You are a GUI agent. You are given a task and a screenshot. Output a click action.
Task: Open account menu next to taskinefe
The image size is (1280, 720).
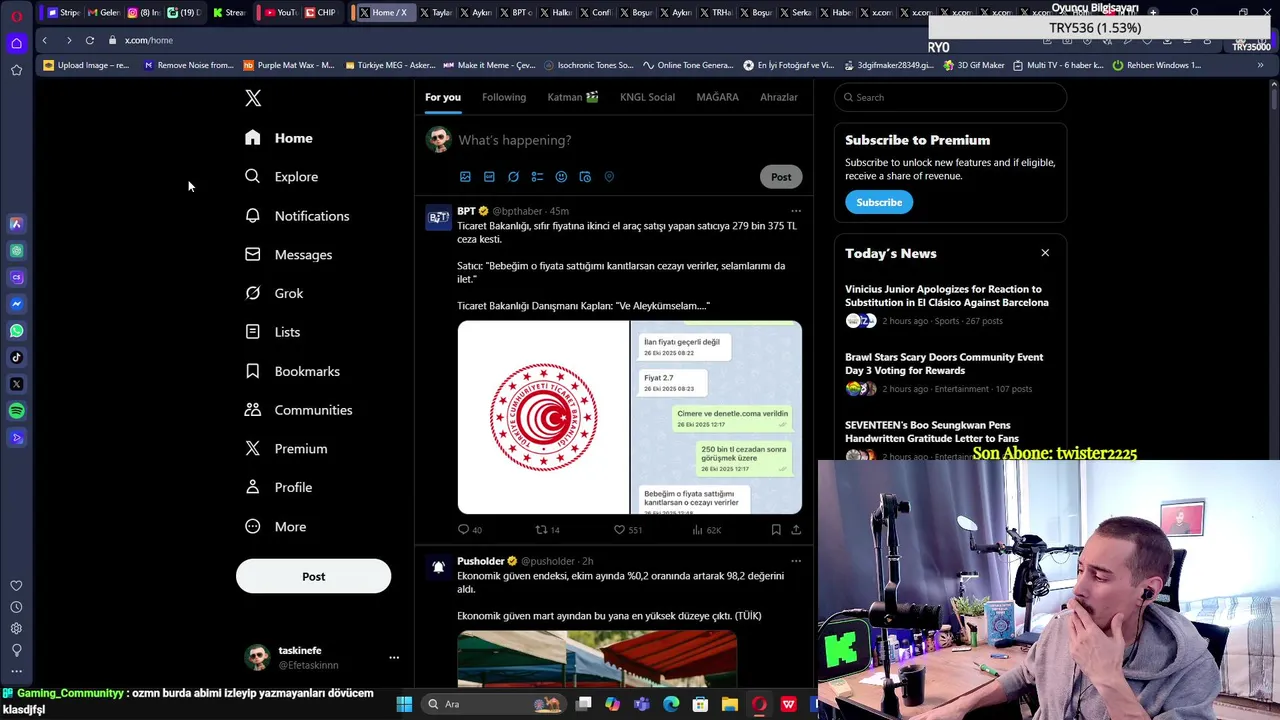point(394,658)
